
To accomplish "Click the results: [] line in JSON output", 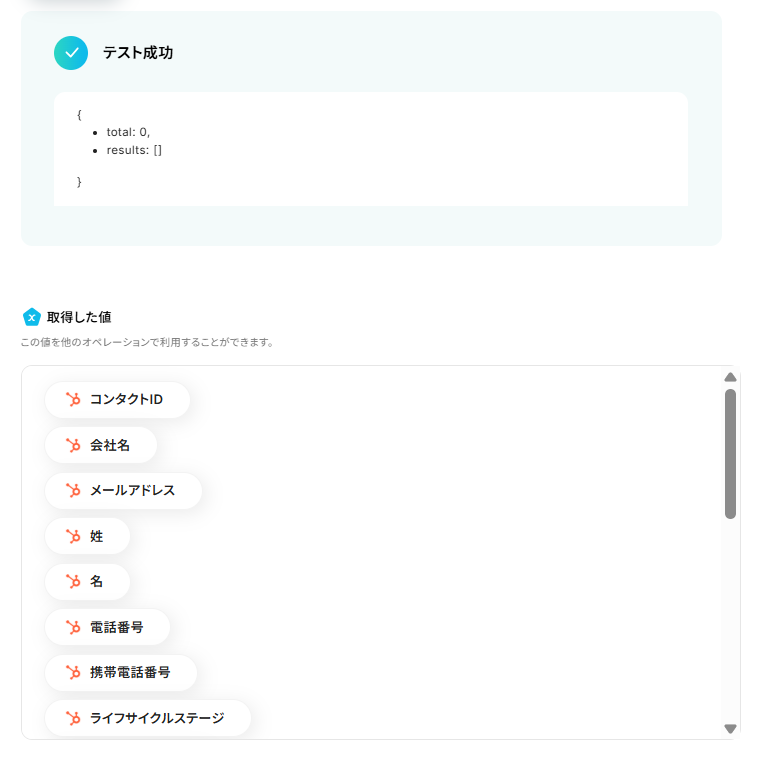I will (x=134, y=150).
